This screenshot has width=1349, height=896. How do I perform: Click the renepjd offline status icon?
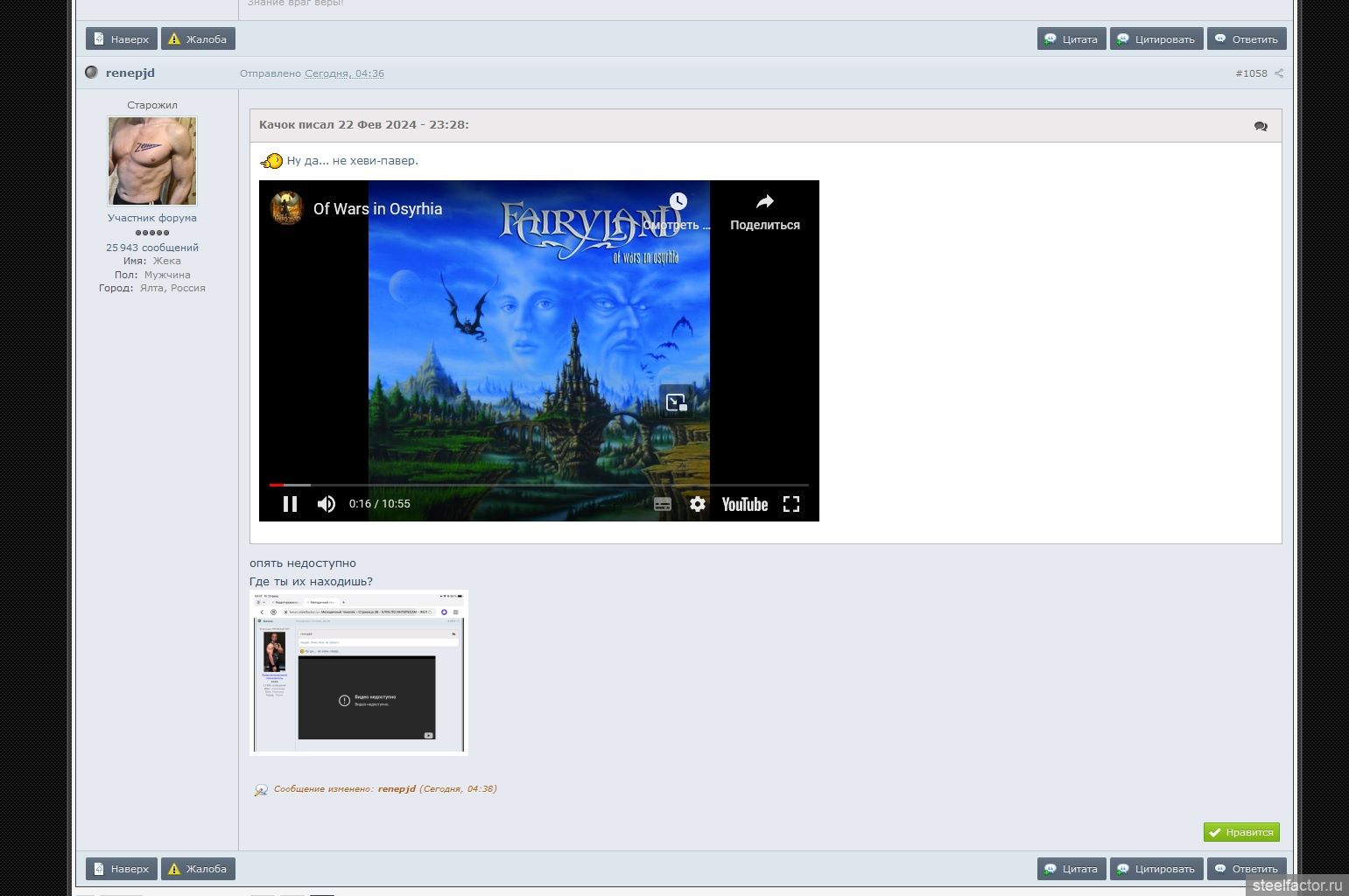pyautogui.click(x=91, y=72)
